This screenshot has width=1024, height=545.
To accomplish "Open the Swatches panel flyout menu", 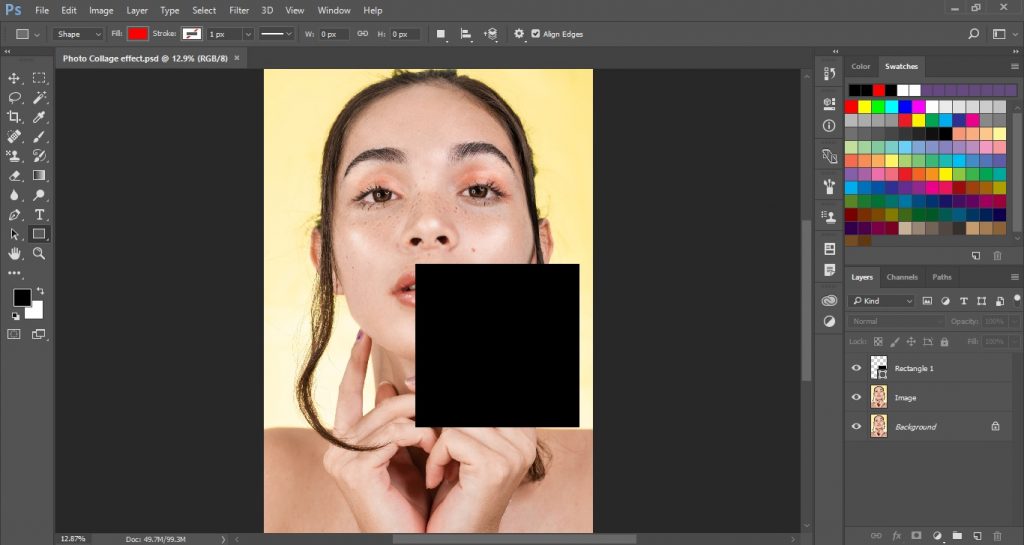I will (x=1014, y=67).
